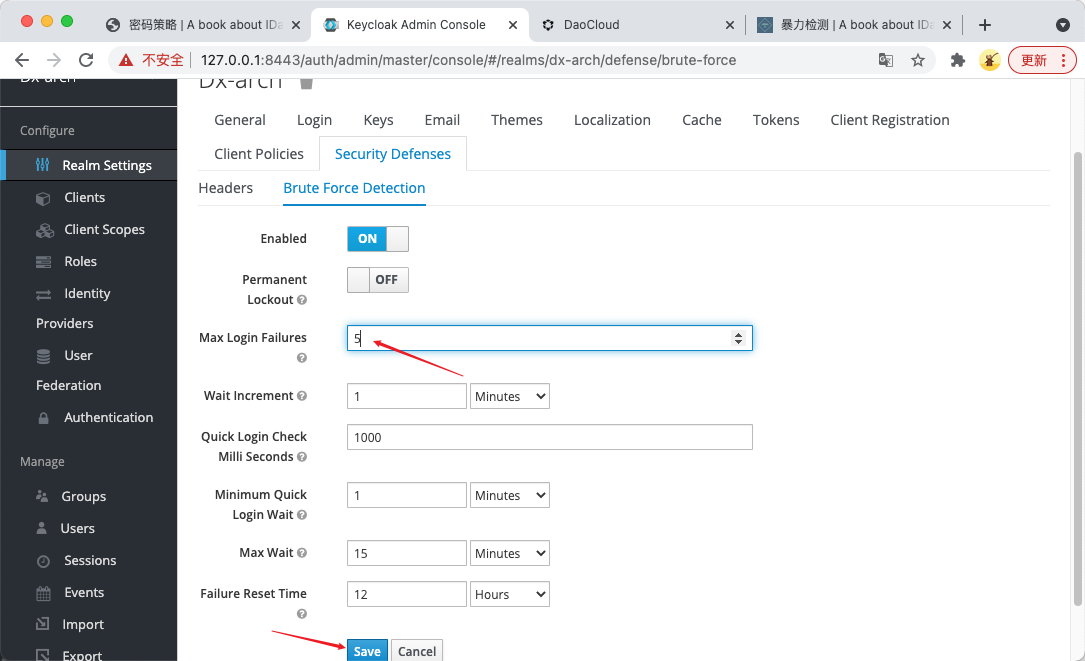Open the Client Registration tab
This screenshot has width=1085, height=661.
click(x=890, y=120)
